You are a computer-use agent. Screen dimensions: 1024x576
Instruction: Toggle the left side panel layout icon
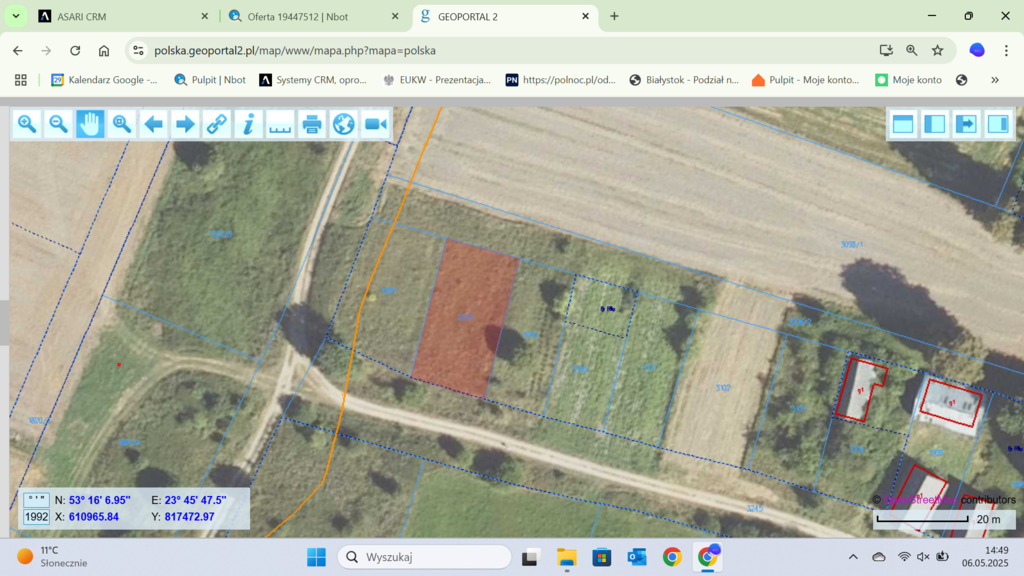coord(935,124)
